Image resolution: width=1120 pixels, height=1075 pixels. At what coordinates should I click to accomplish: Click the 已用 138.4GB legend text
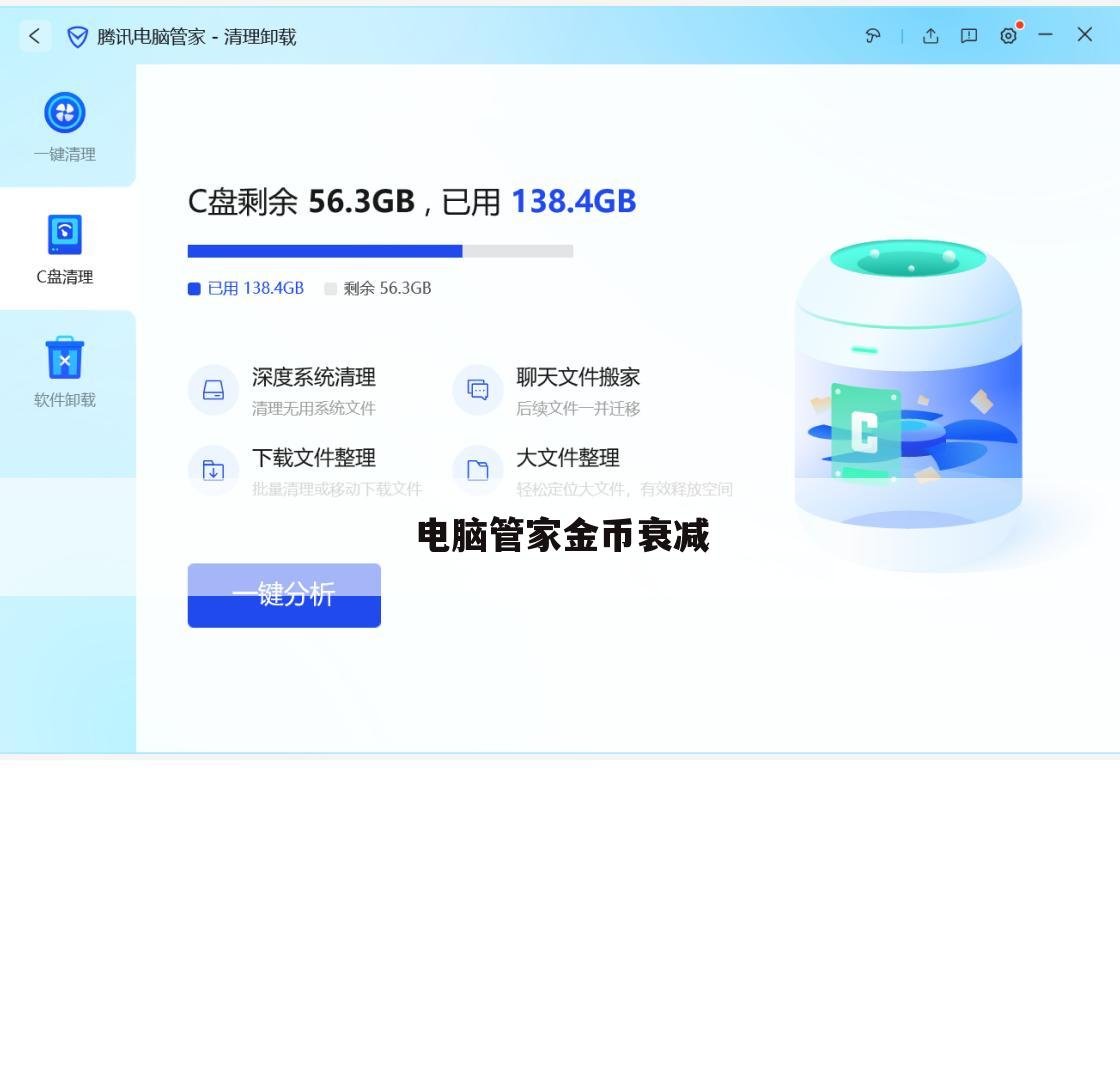pyautogui.click(x=256, y=289)
